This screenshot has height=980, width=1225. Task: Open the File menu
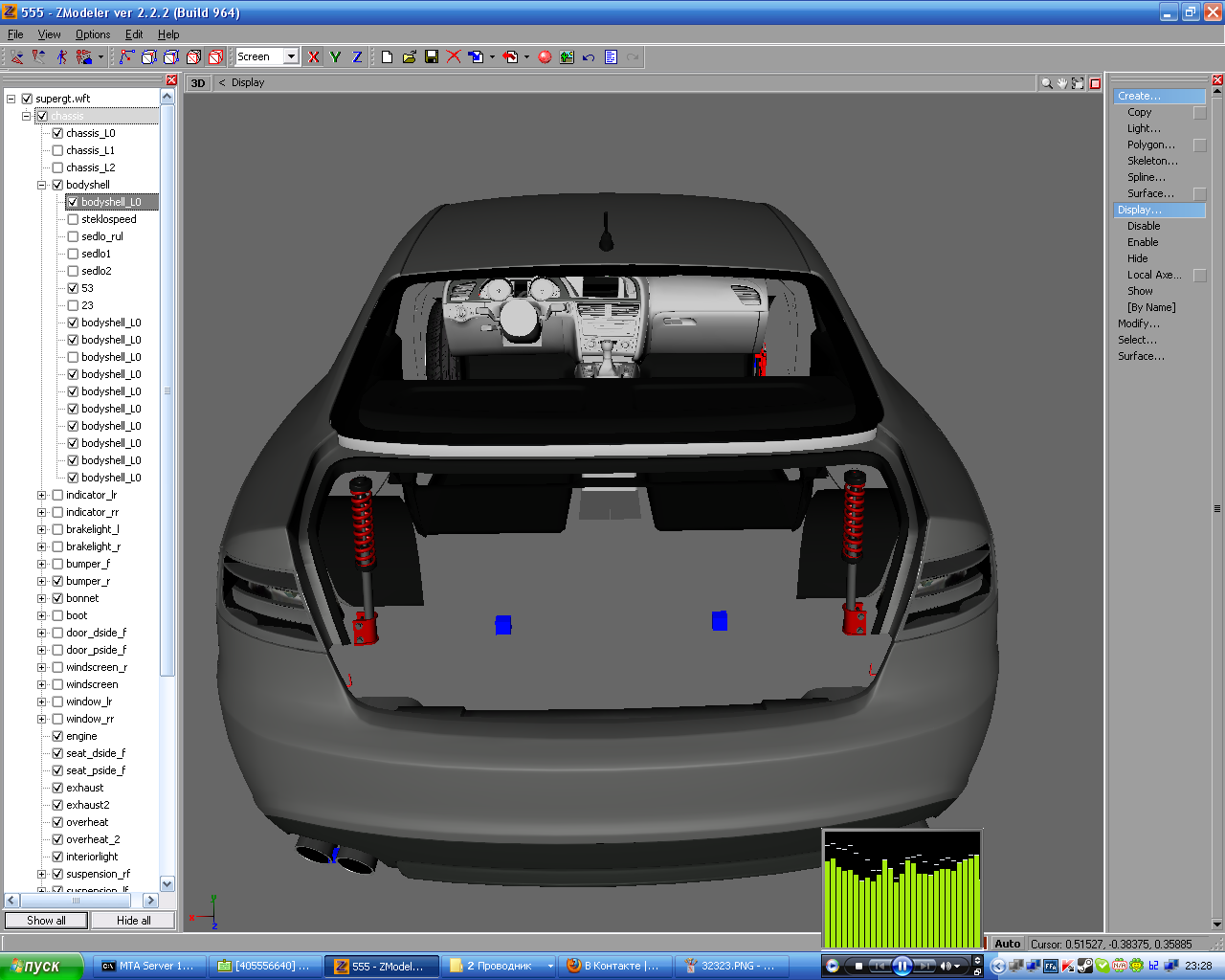pyautogui.click(x=15, y=34)
